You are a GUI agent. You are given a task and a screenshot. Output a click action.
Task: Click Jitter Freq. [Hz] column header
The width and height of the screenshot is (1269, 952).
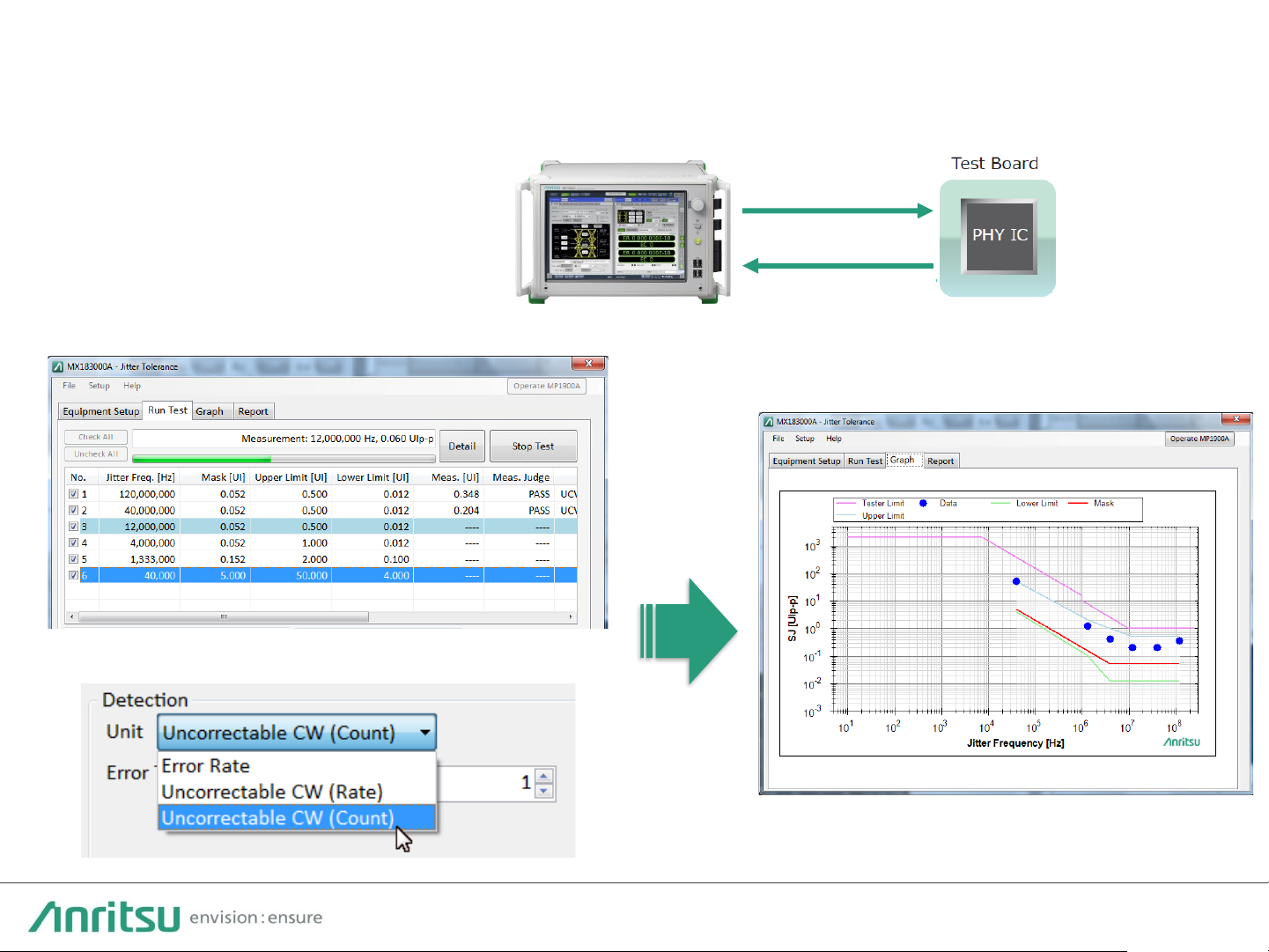140,477
